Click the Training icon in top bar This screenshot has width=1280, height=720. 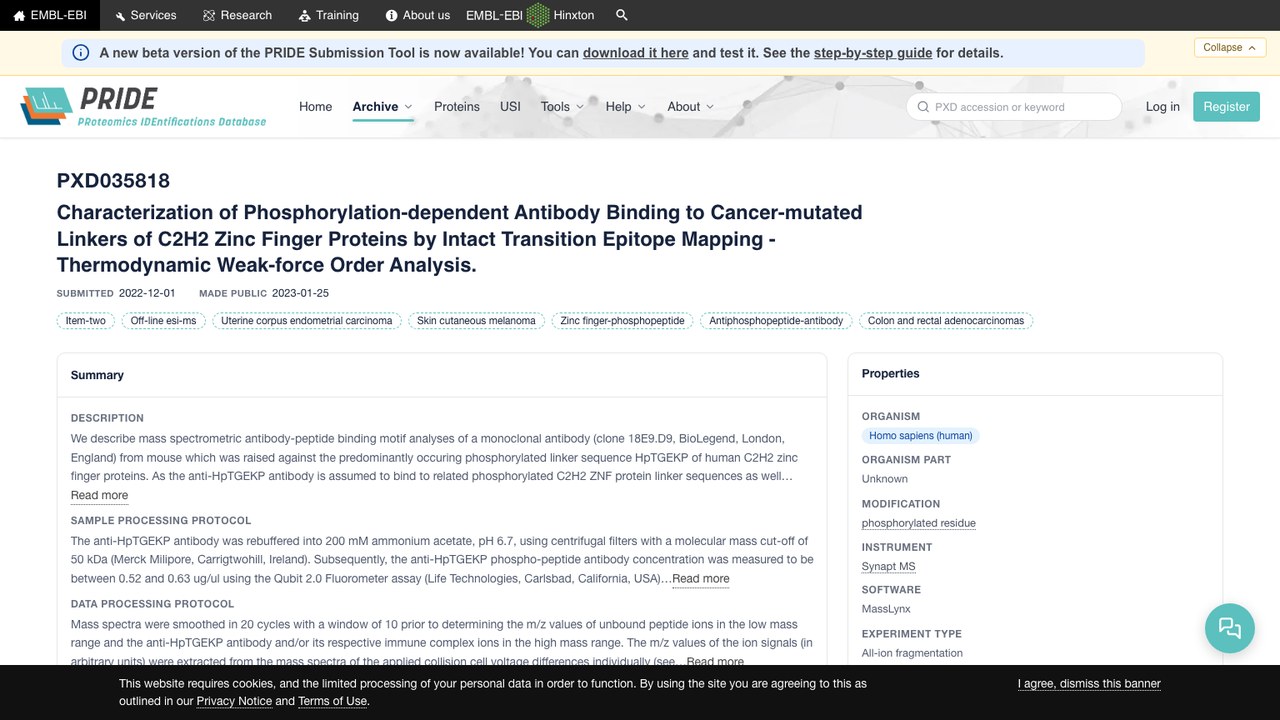pyautogui.click(x=305, y=16)
